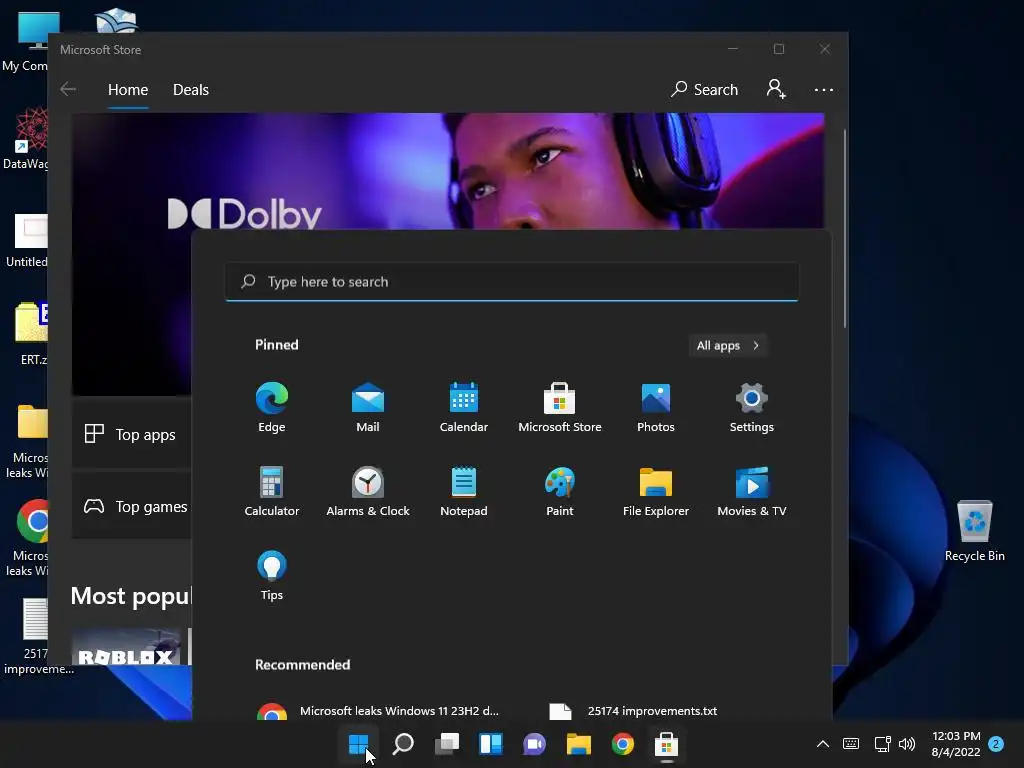Open My Computer desktop icon

click(25, 40)
